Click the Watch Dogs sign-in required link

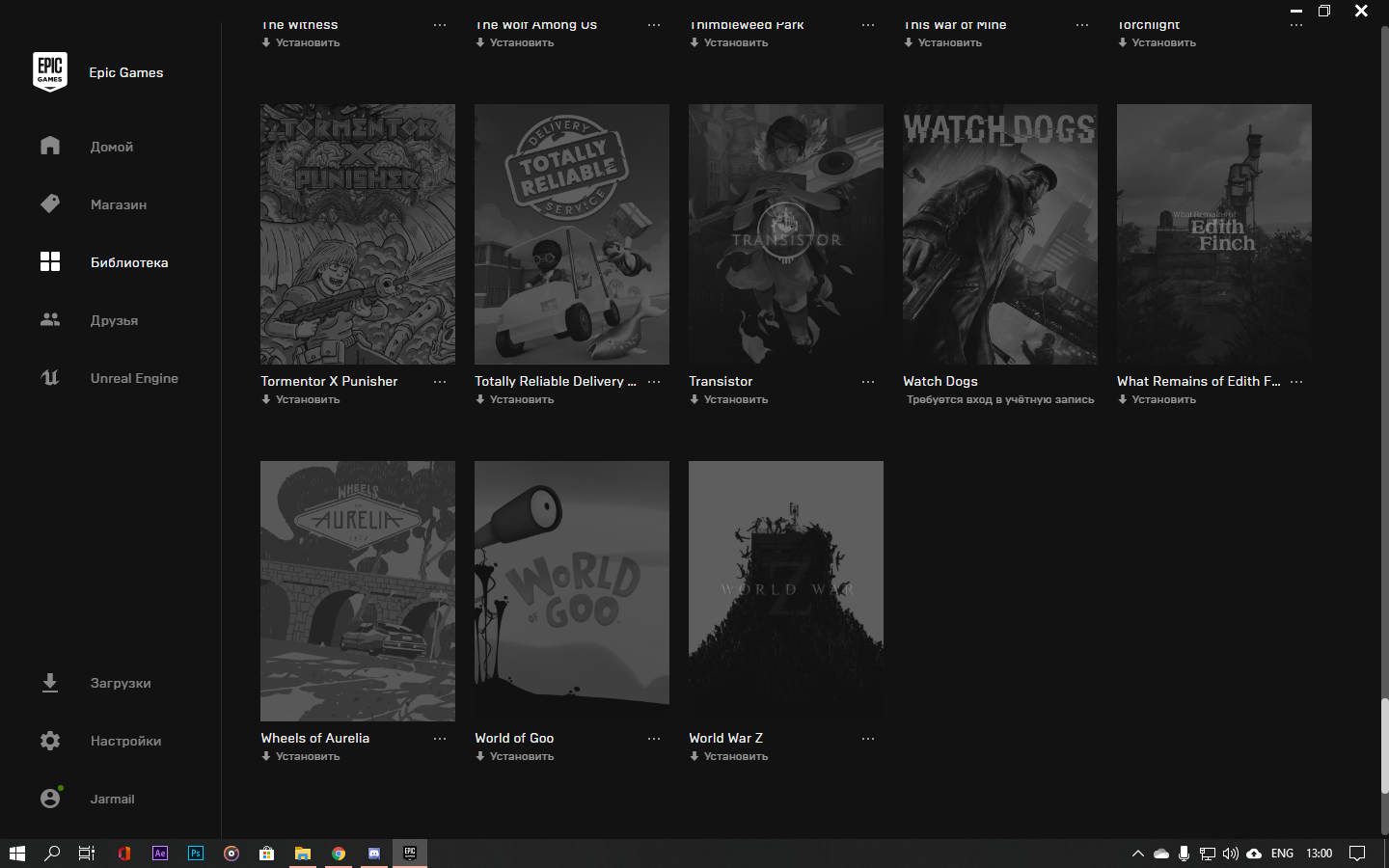coord(1000,399)
